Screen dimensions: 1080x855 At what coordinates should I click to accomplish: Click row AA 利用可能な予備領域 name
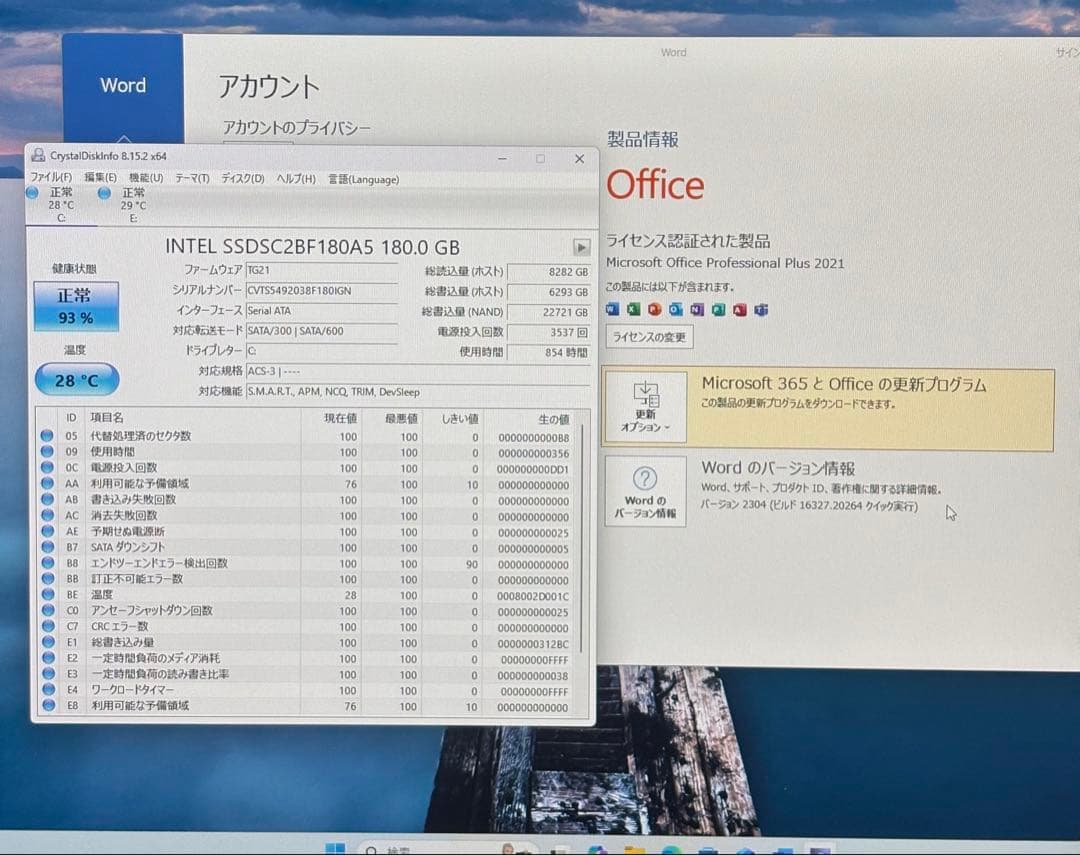pyautogui.click(x=140, y=484)
